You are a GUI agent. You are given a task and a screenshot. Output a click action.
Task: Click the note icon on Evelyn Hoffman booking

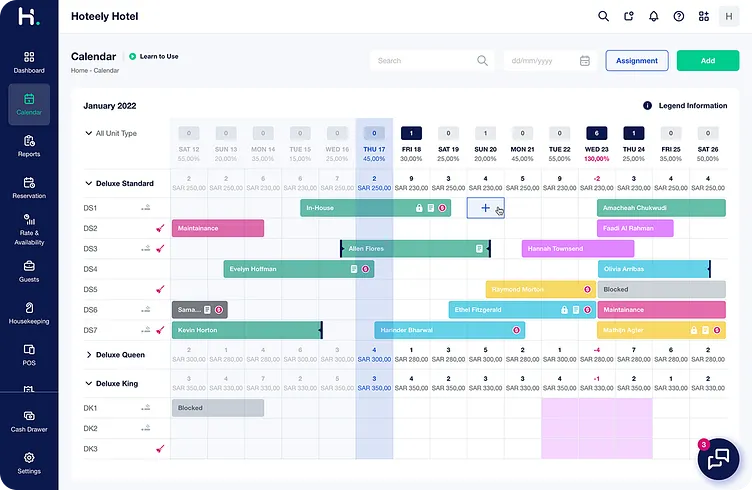click(x=354, y=269)
